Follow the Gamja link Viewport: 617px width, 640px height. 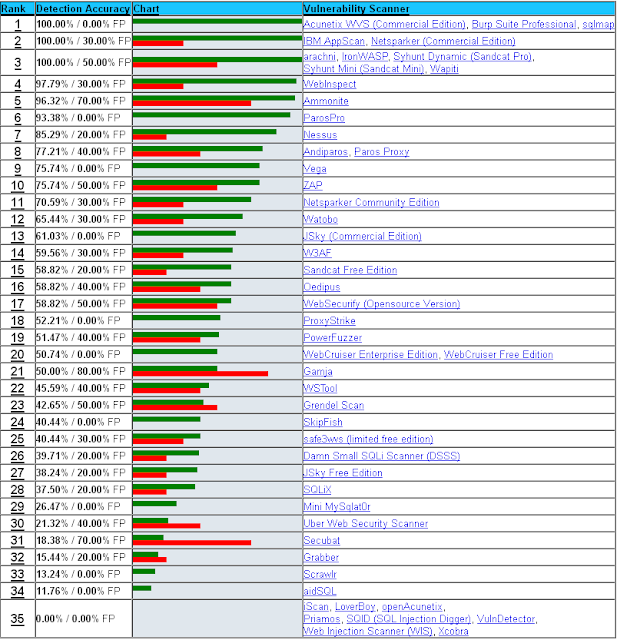click(318, 372)
